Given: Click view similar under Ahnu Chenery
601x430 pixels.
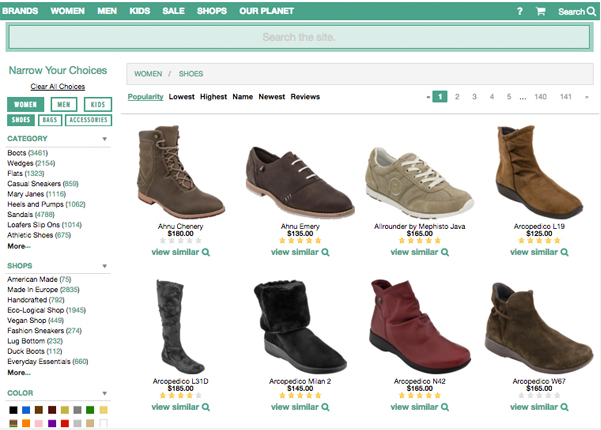Looking at the screenshot, I should (180, 252).
